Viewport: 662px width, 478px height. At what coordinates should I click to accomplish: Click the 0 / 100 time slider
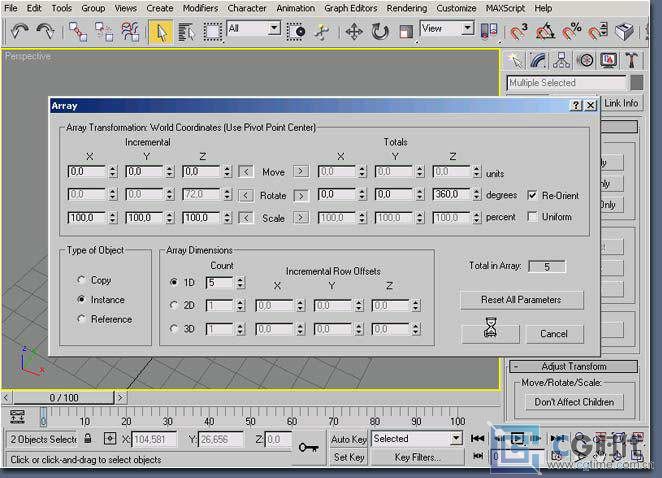[64, 397]
